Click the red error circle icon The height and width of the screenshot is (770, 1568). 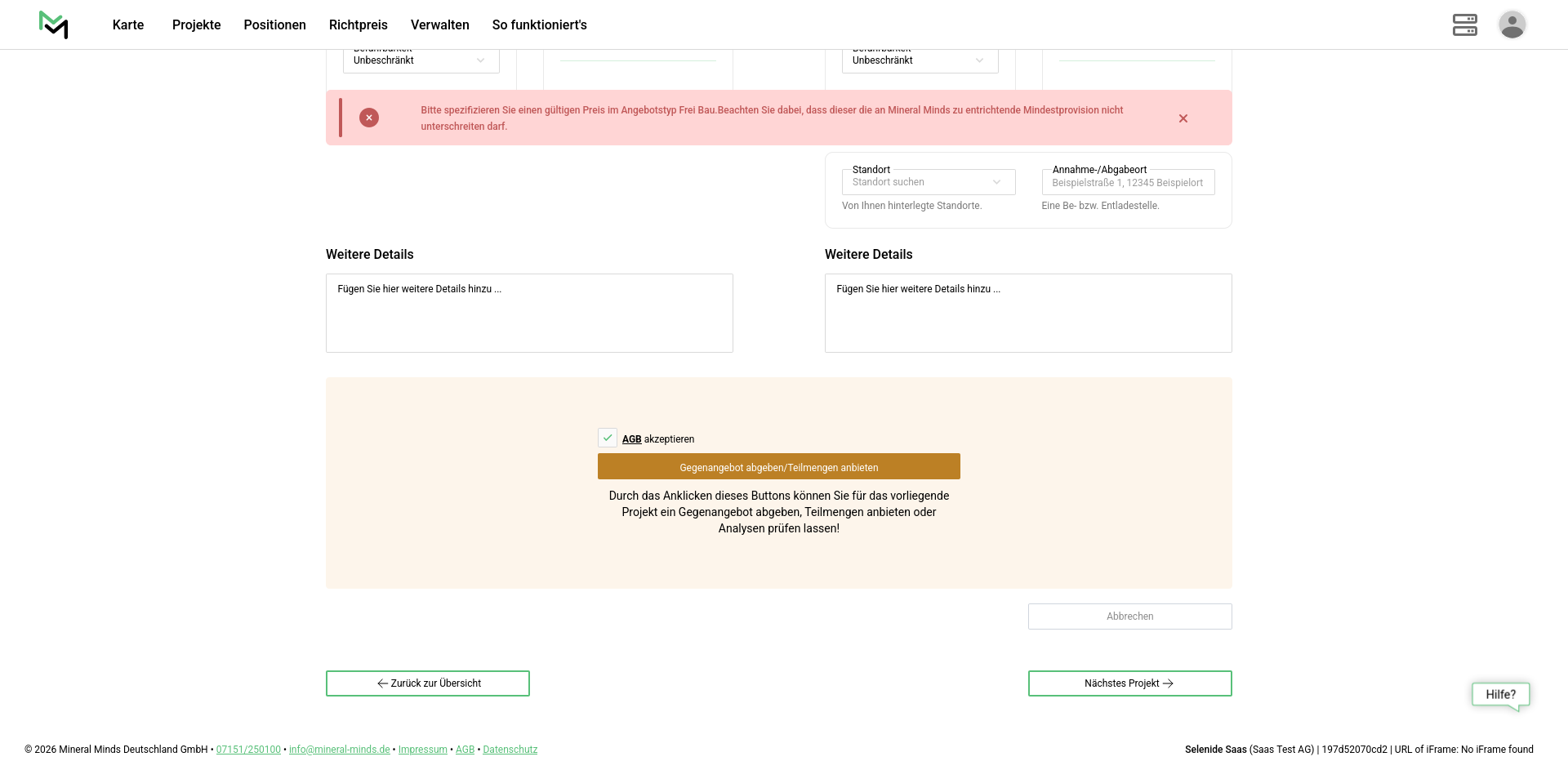[369, 118]
